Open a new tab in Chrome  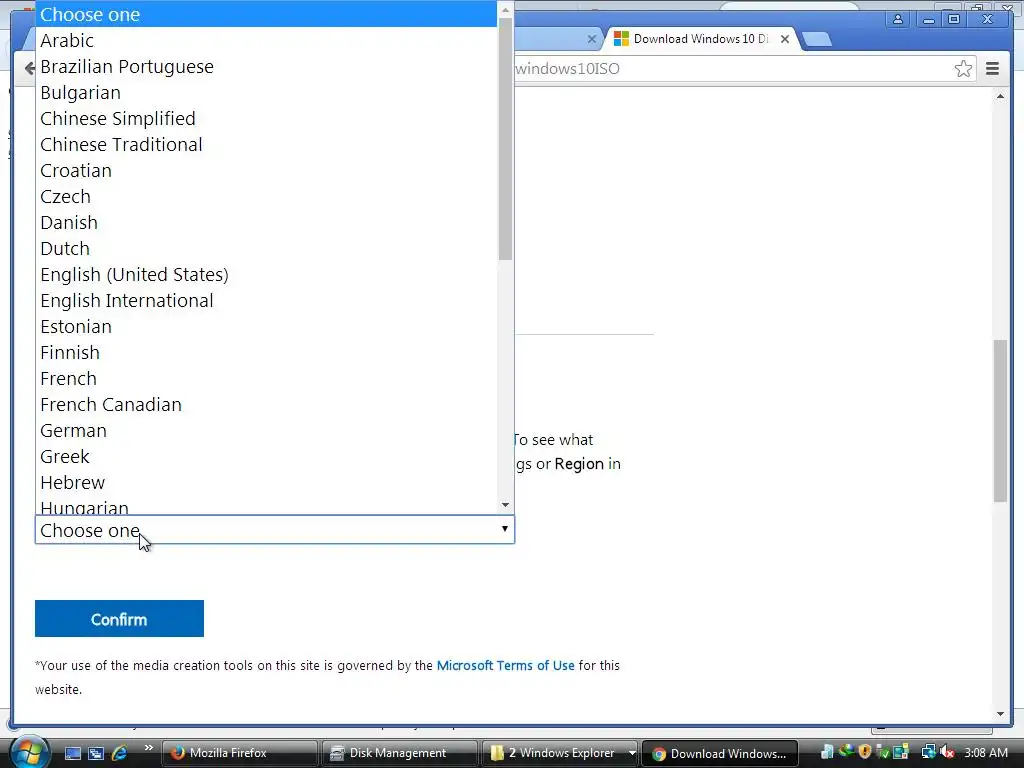tap(816, 39)
